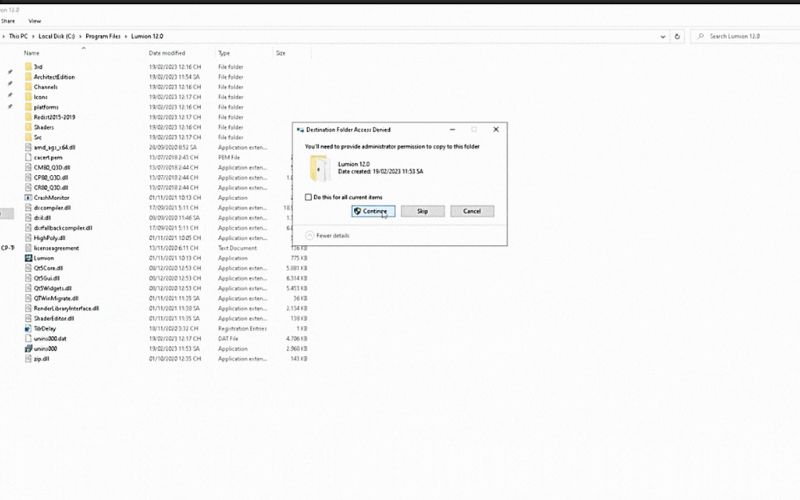Select the HighPoly.dll file icon
This screenshot has width=800, height=500.
29,238
